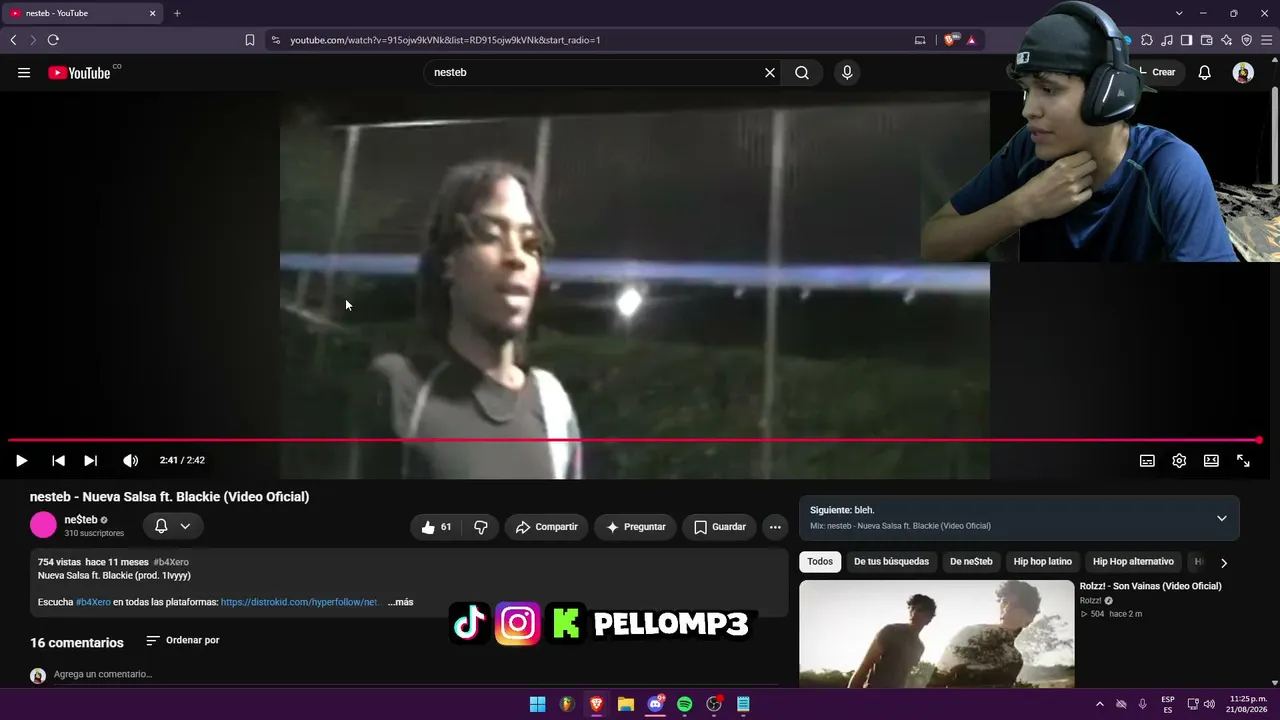Expand the description with ...más
The height and width of the screenshot is (720, 1280).
pyautogui.click(x=400, y=602)
